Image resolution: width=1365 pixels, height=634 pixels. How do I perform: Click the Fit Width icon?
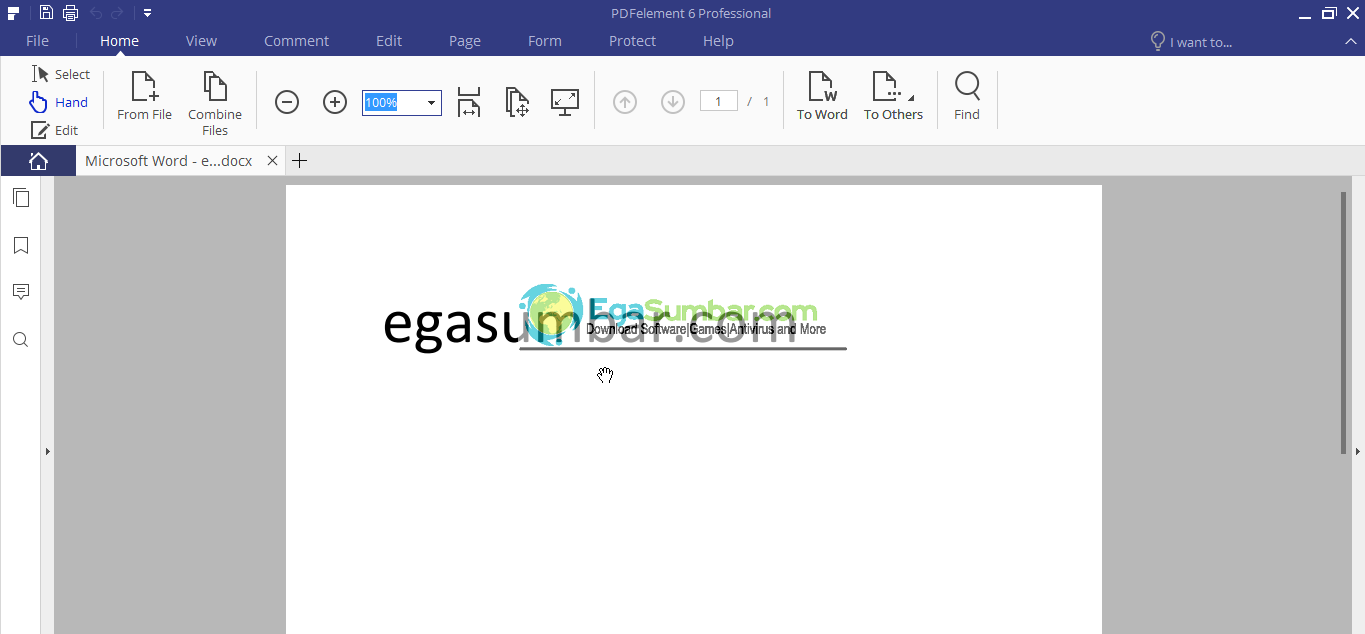469,102
